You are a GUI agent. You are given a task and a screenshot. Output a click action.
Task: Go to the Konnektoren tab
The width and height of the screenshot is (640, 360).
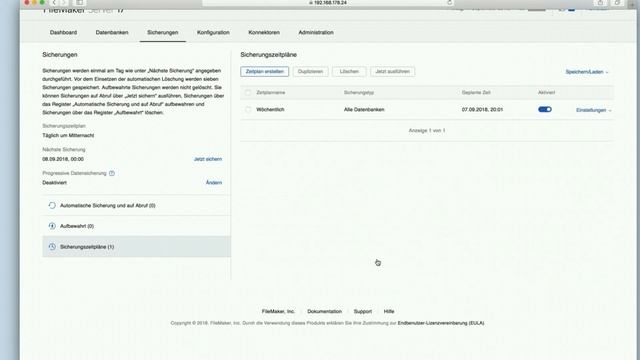click(264, 32)
